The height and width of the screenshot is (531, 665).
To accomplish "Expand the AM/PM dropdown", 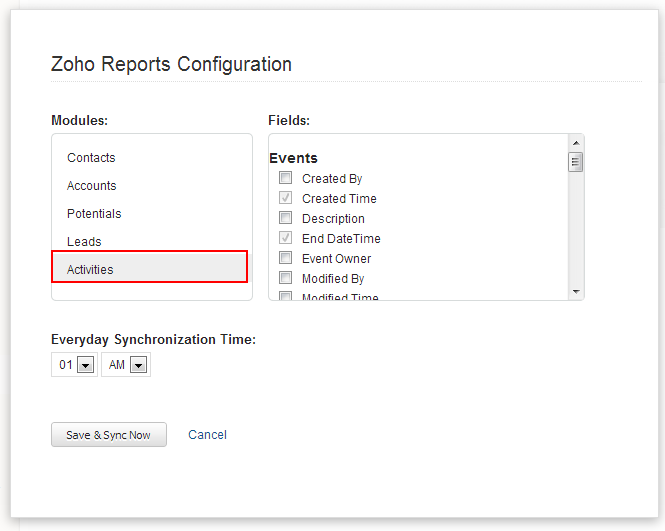I will [126, 365].
